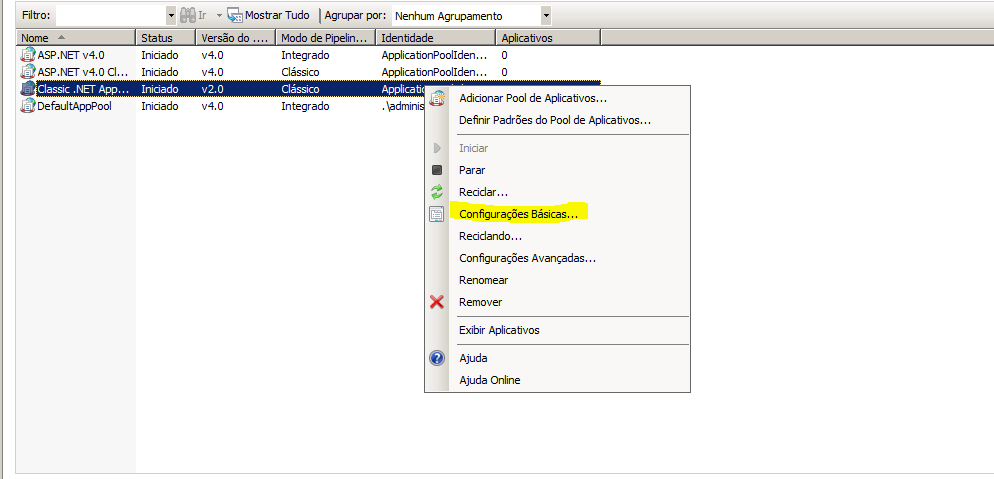Click the green recycle arrows icon
The image size is (994, 479).
pos(436,192)
